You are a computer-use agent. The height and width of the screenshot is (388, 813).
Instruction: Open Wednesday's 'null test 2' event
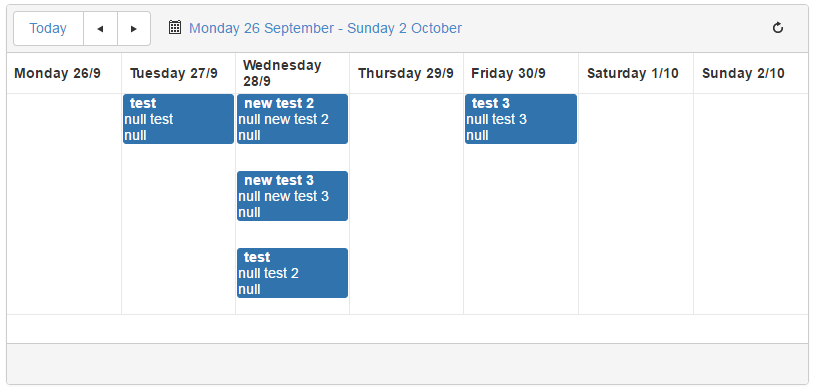tap(292, 273)
